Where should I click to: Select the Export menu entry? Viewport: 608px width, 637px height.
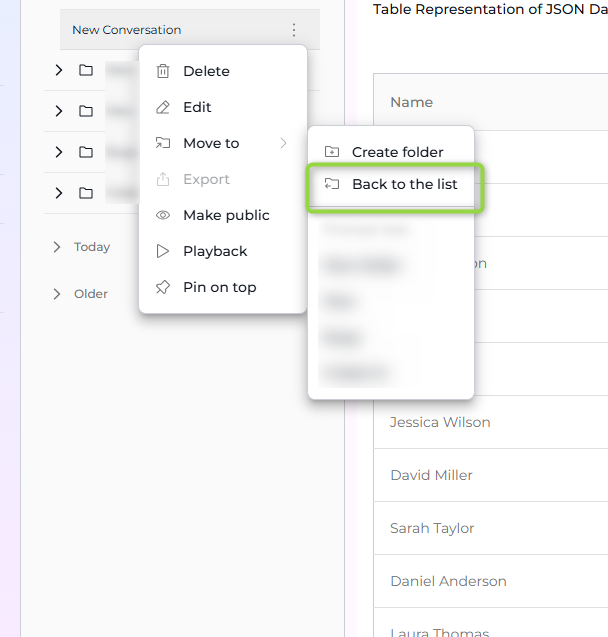click(223, 179)
